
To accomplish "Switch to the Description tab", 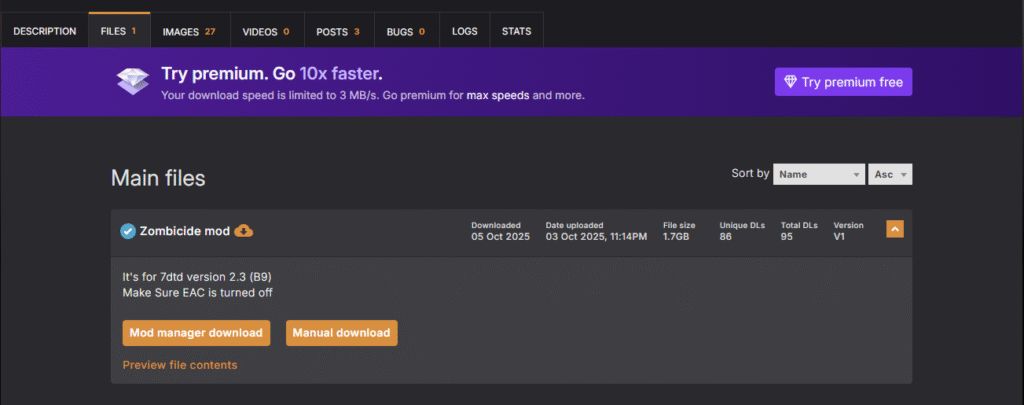I will point(44,31).
